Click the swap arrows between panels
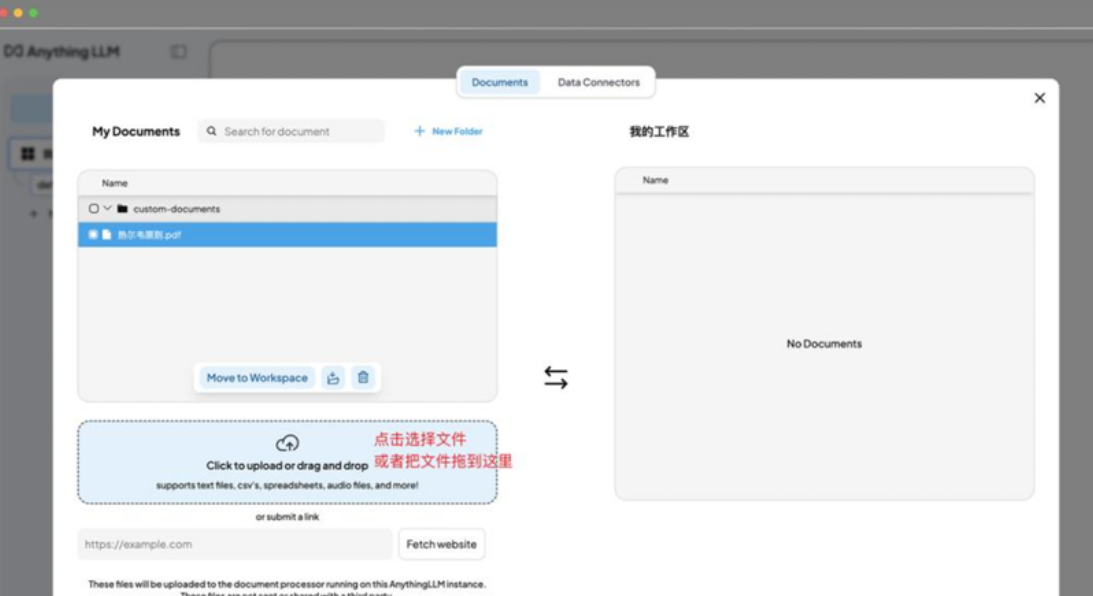The image size is (1093, 596). coord(556,377)
